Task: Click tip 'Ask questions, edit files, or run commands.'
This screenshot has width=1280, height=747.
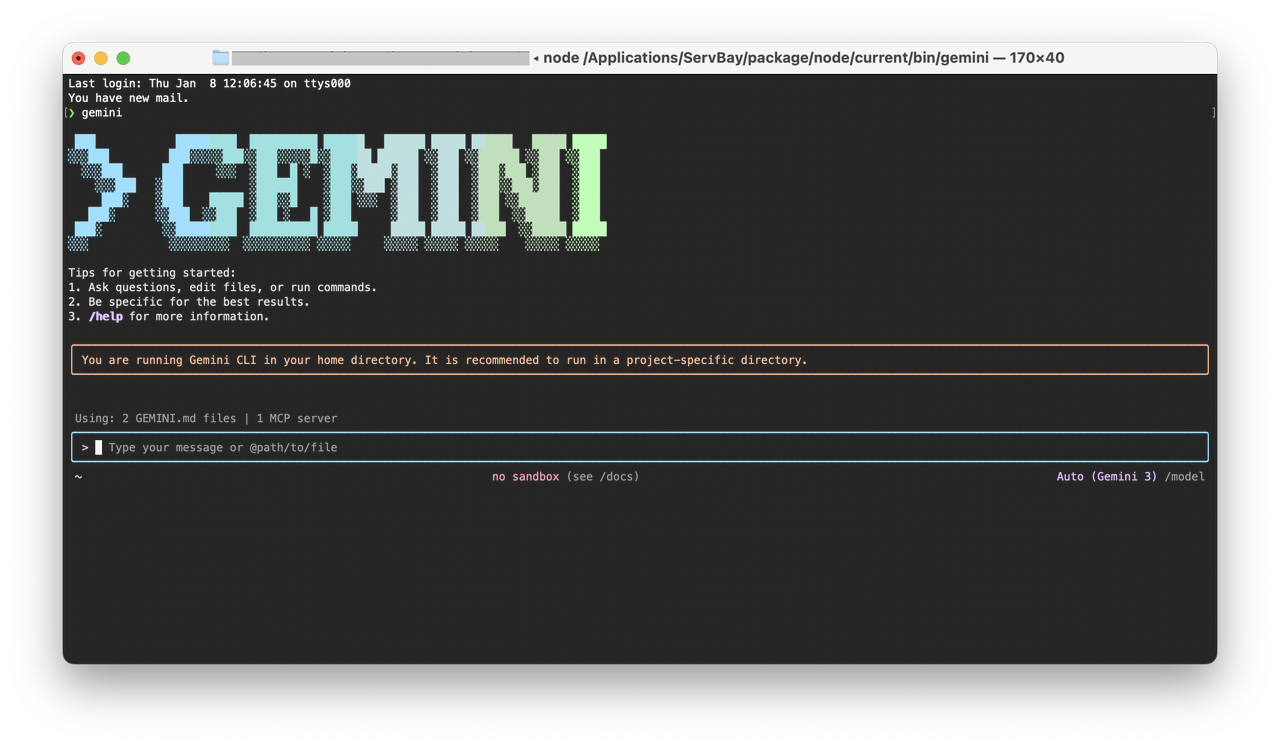Action: [232, 287]
